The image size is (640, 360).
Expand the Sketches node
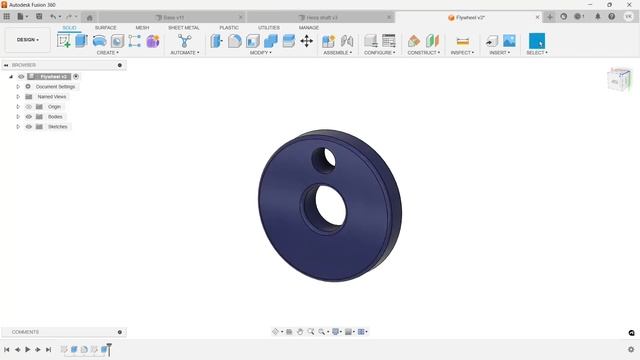coord(18,127)
